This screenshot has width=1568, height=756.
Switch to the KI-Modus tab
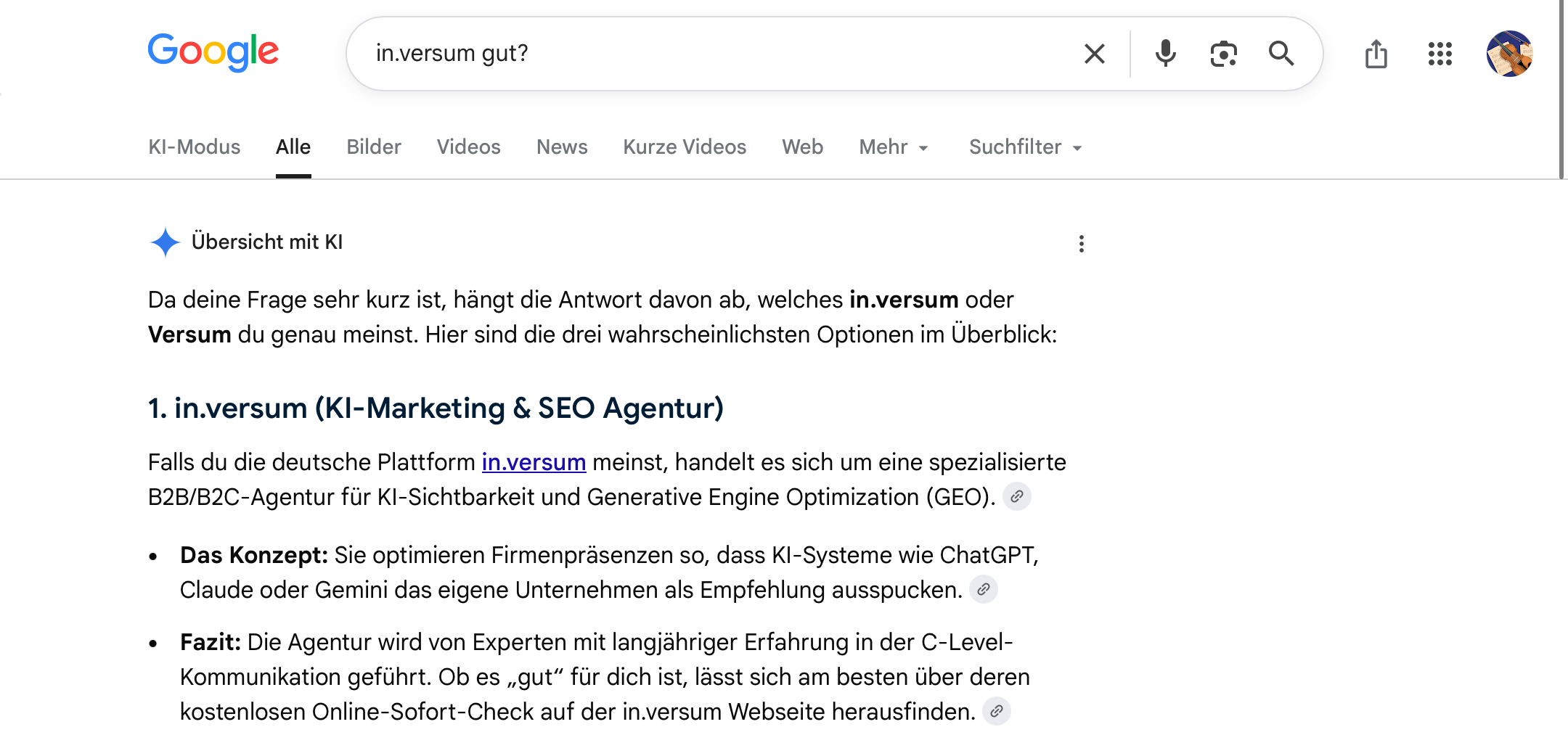tap(194, 147)
